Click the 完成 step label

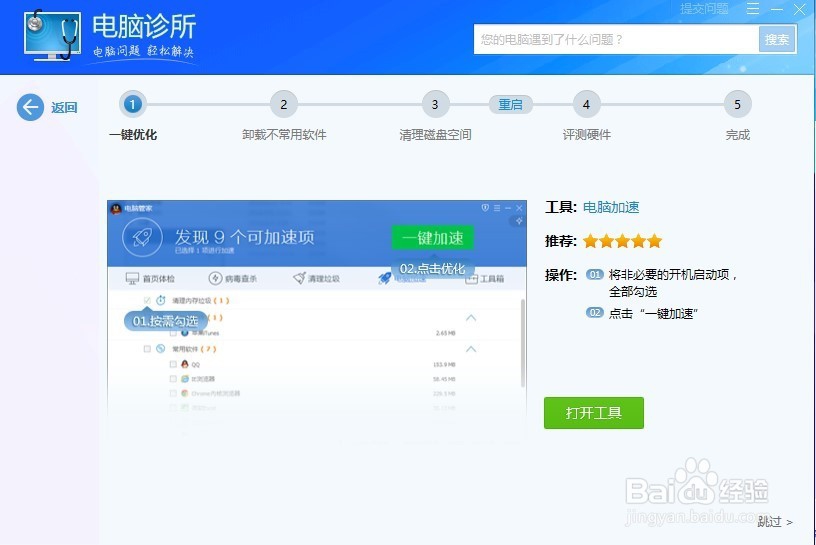[737, 135]
